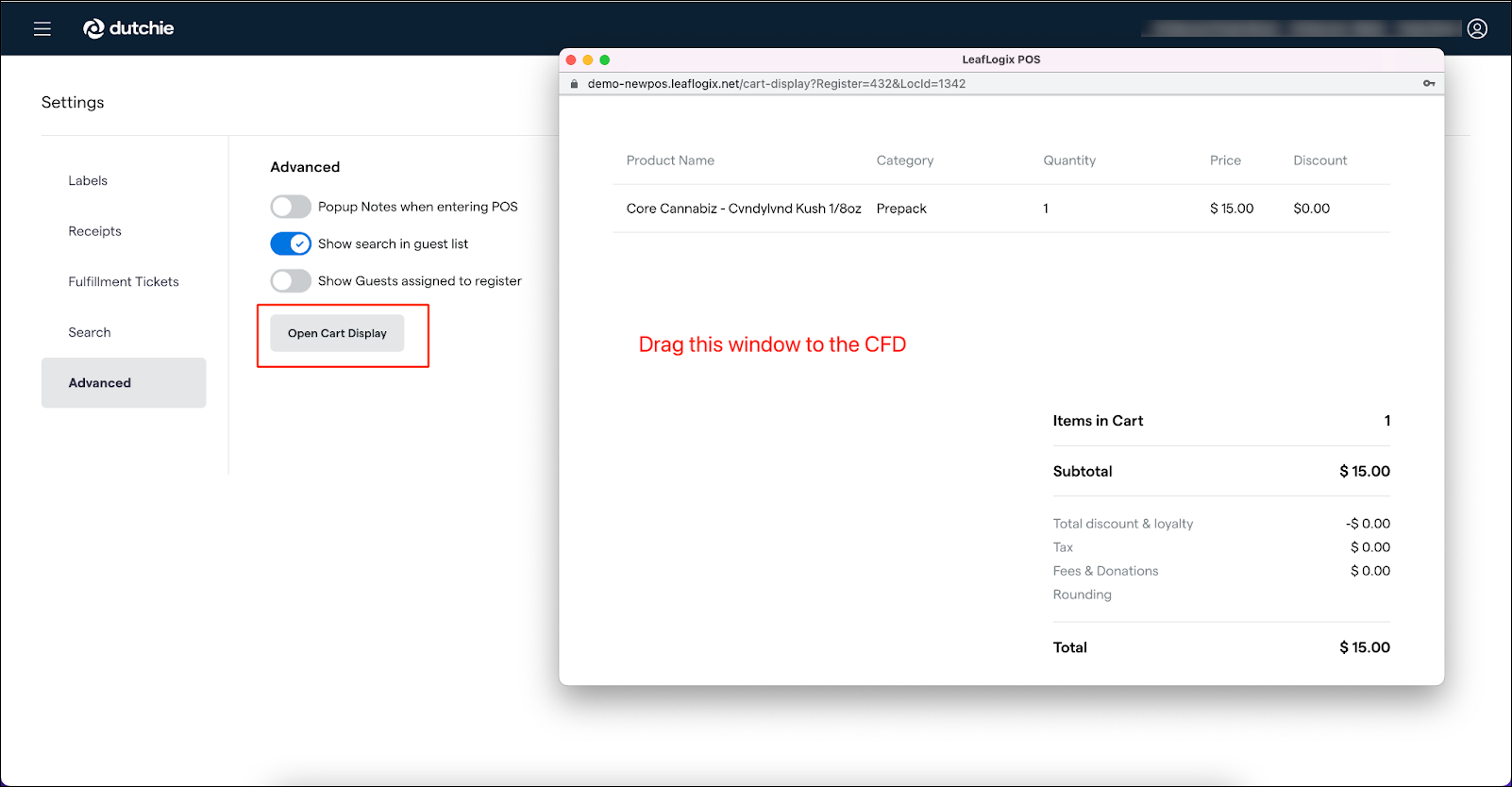Select Fulfillment Tickets in sidebar
Screen dimensions: 1512x787
[x=124, y=281]
